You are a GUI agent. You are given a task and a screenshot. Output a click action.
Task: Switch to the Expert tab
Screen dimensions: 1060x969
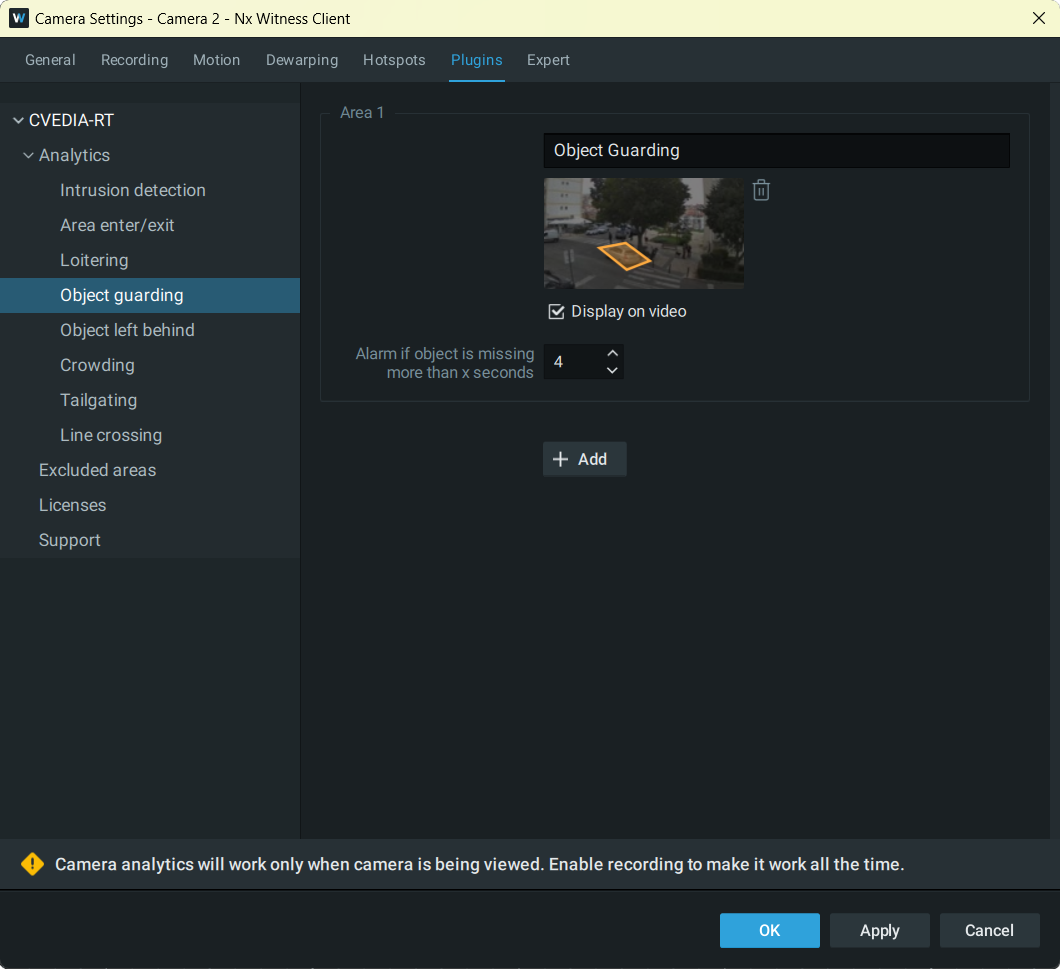point(548,60)
